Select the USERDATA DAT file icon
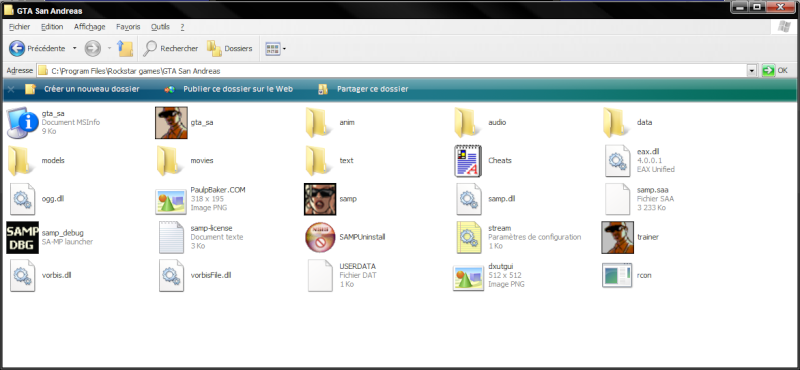The width and height of the screenshot is (800, 370). pos(320,276)
